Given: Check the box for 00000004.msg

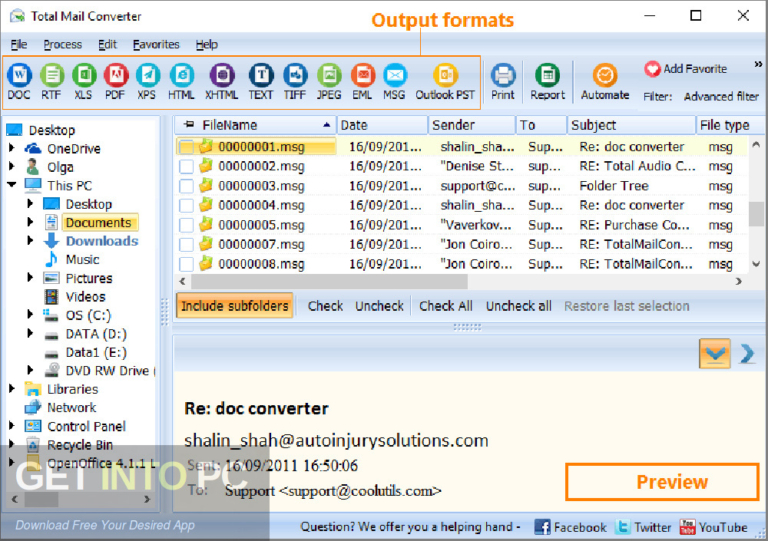Looking at the screenshot, I should 186,205.
